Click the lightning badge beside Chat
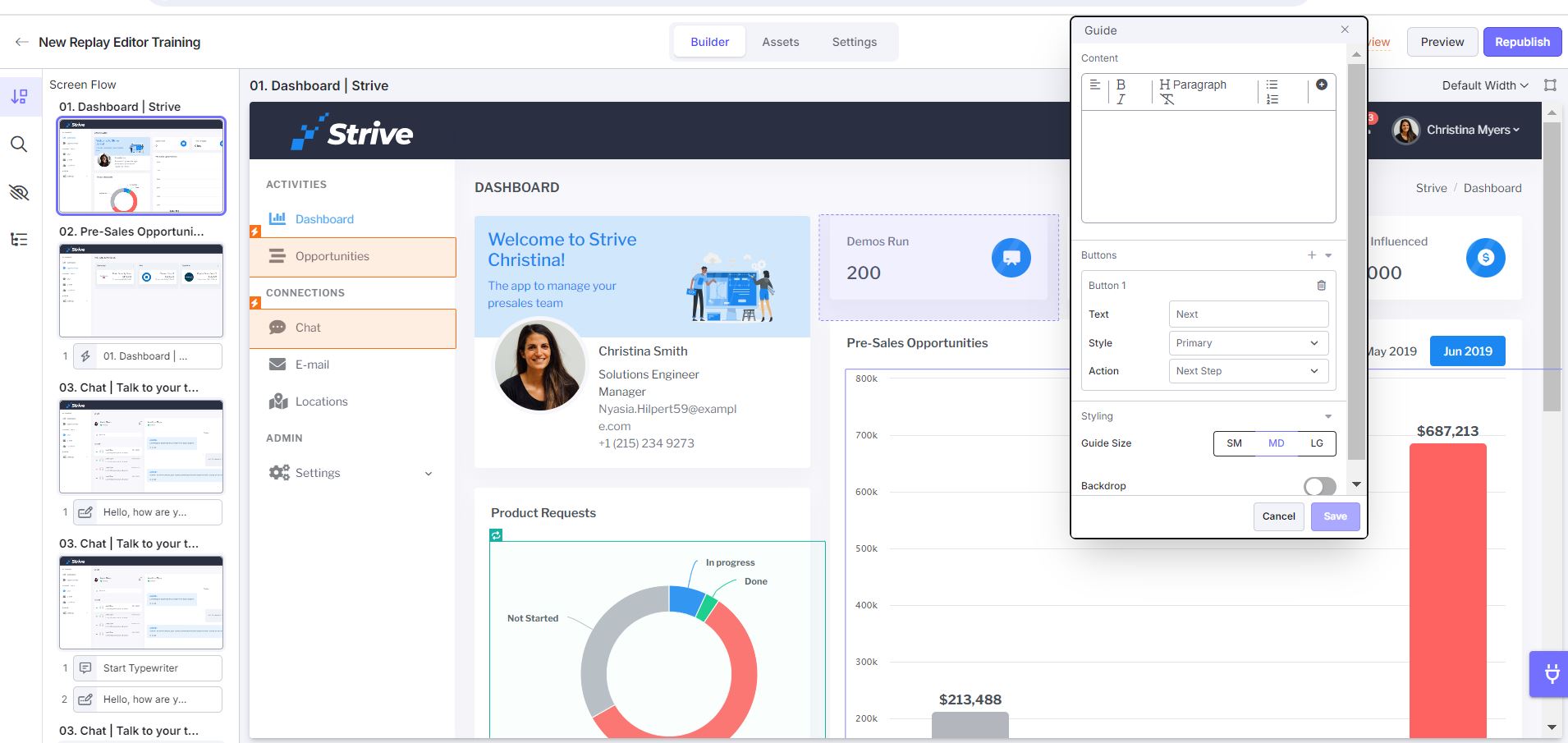Viewport: 1568px width, 743px height. [x=255, y=304]
